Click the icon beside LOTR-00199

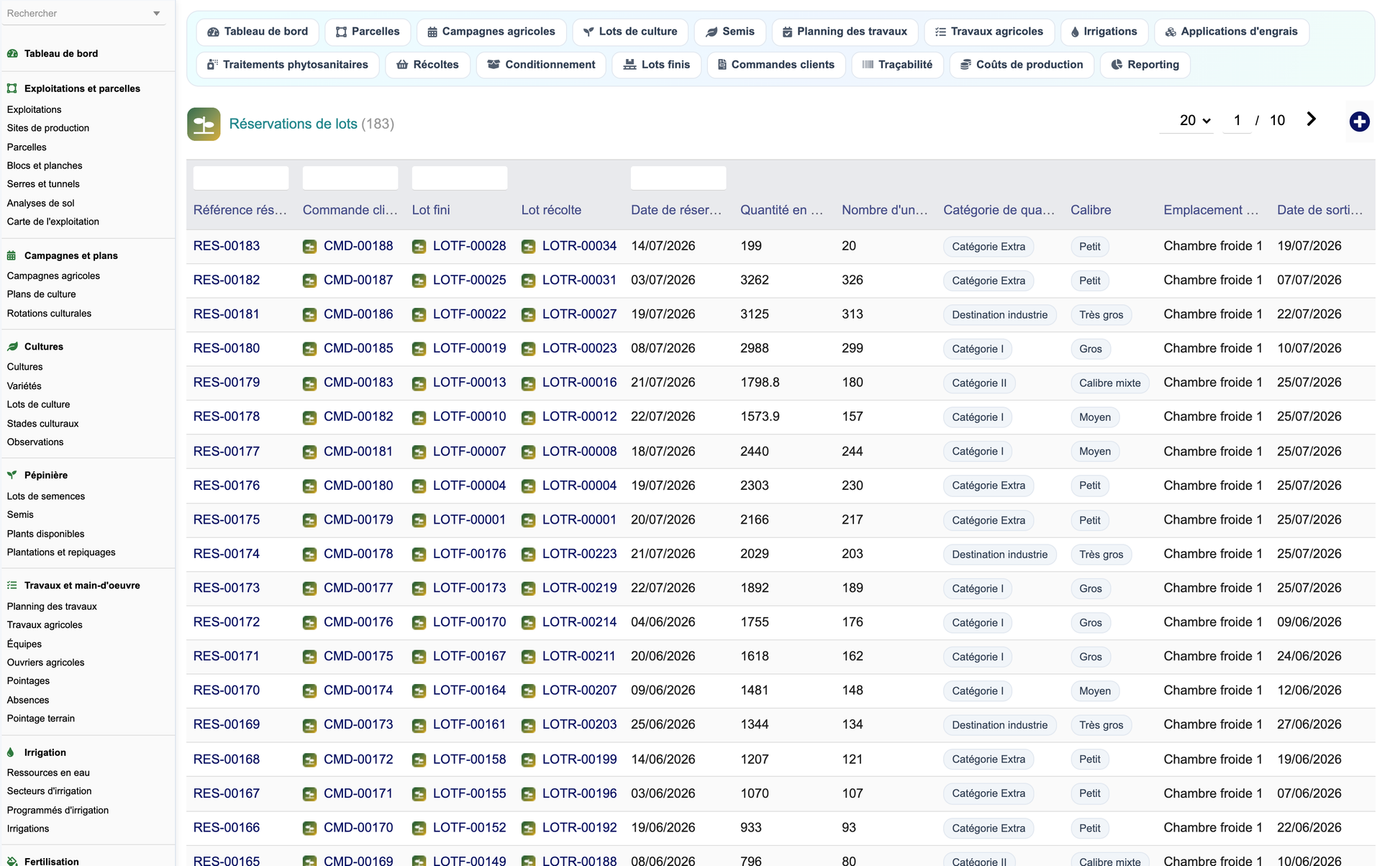point(528,760)
